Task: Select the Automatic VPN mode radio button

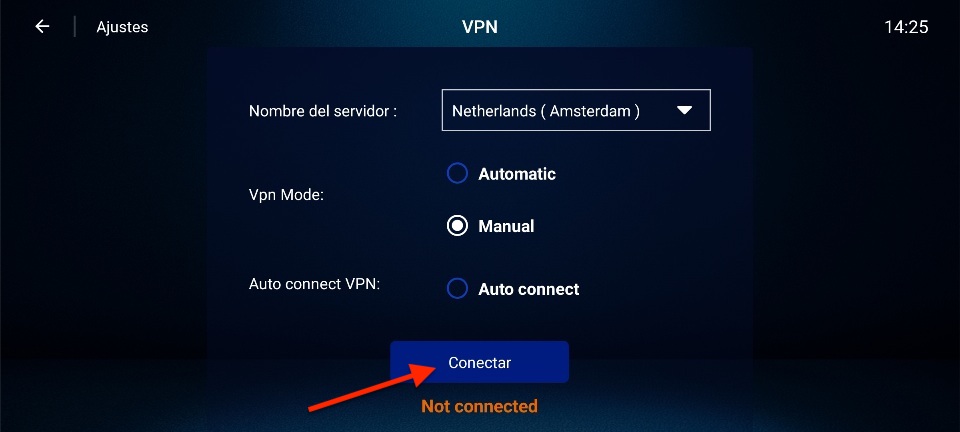Action: (457, 174)
